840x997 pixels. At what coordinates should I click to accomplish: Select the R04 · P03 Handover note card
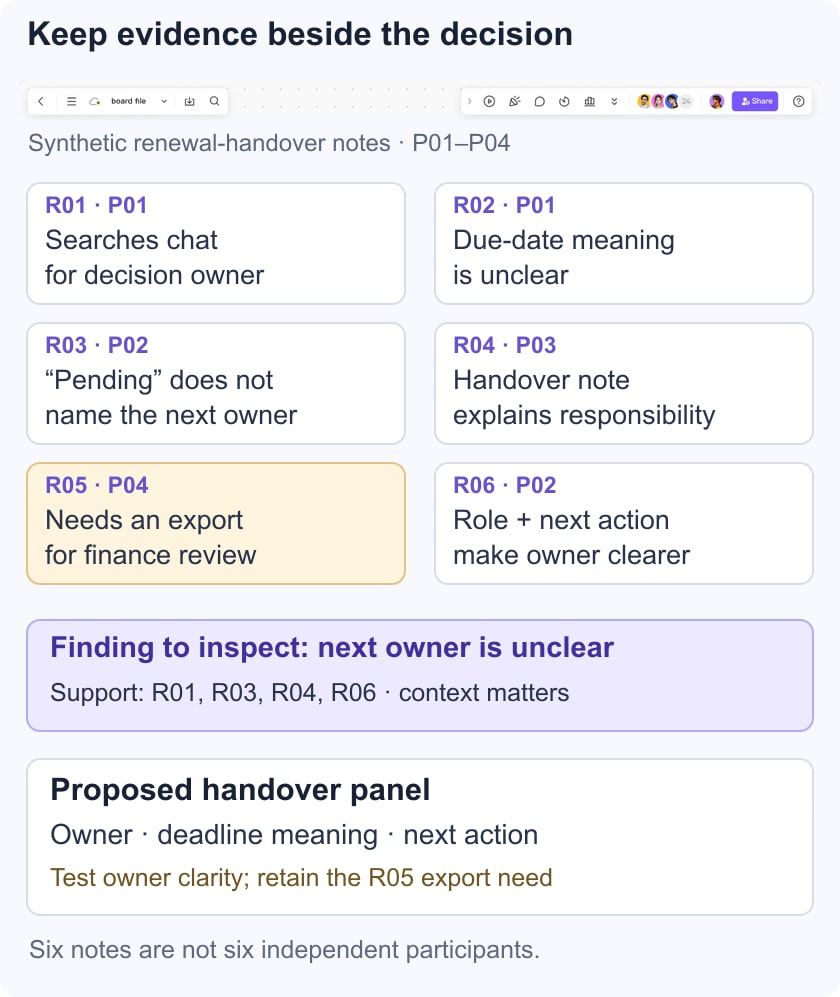(x=624, y=383)
